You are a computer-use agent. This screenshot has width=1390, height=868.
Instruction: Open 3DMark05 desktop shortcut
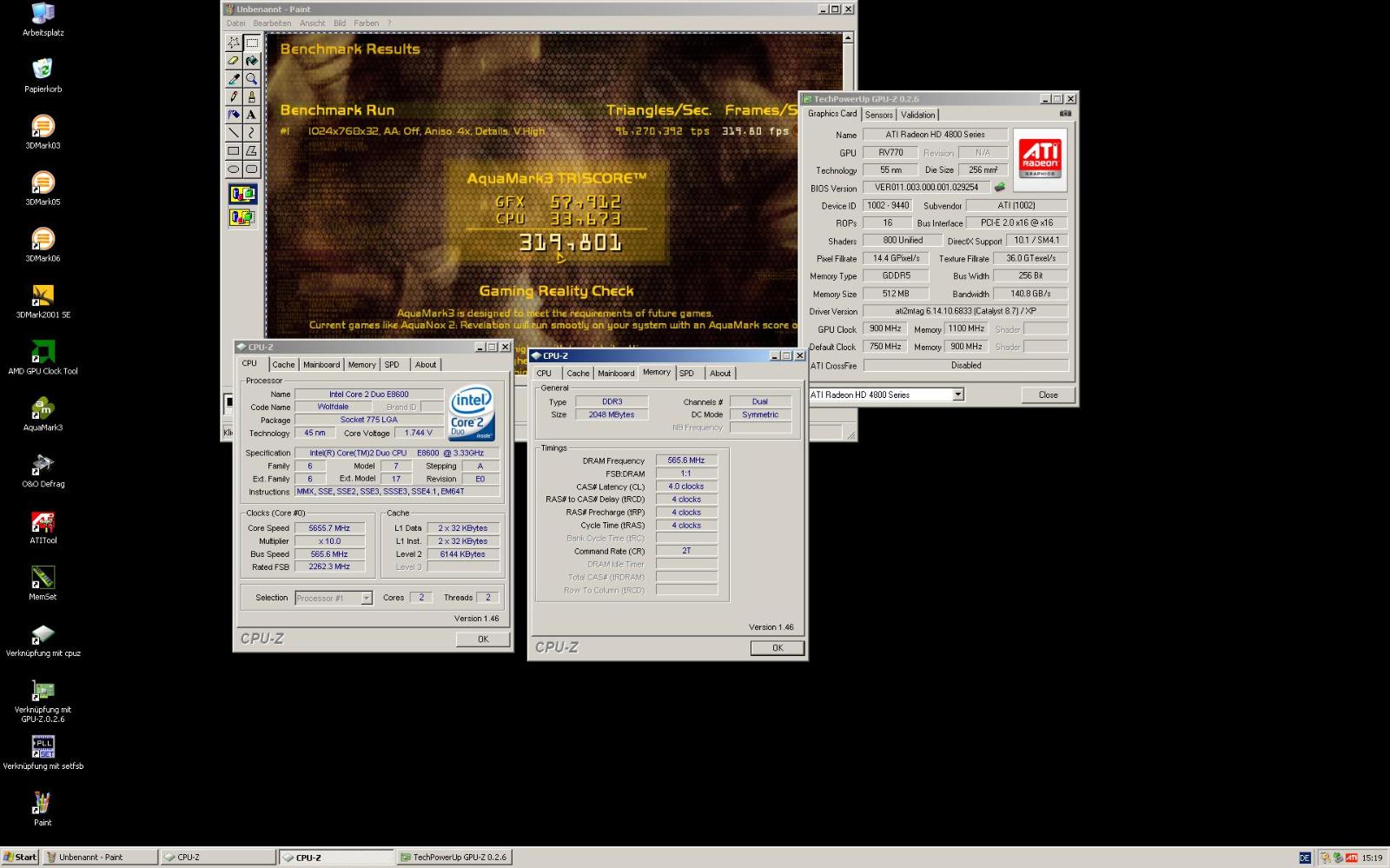[x=43, y=189]
